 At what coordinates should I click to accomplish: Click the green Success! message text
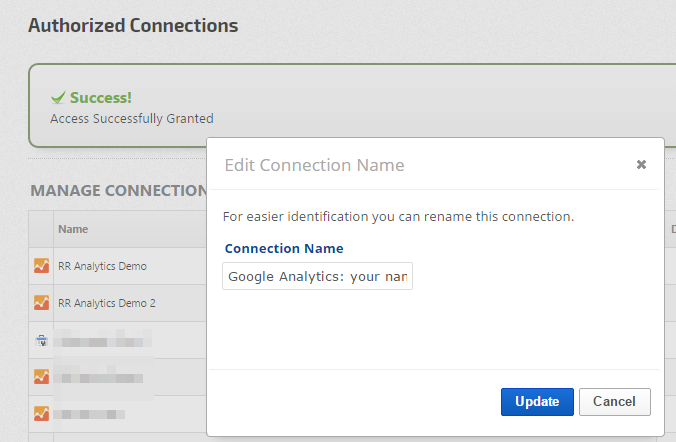[x=100, y=98]
